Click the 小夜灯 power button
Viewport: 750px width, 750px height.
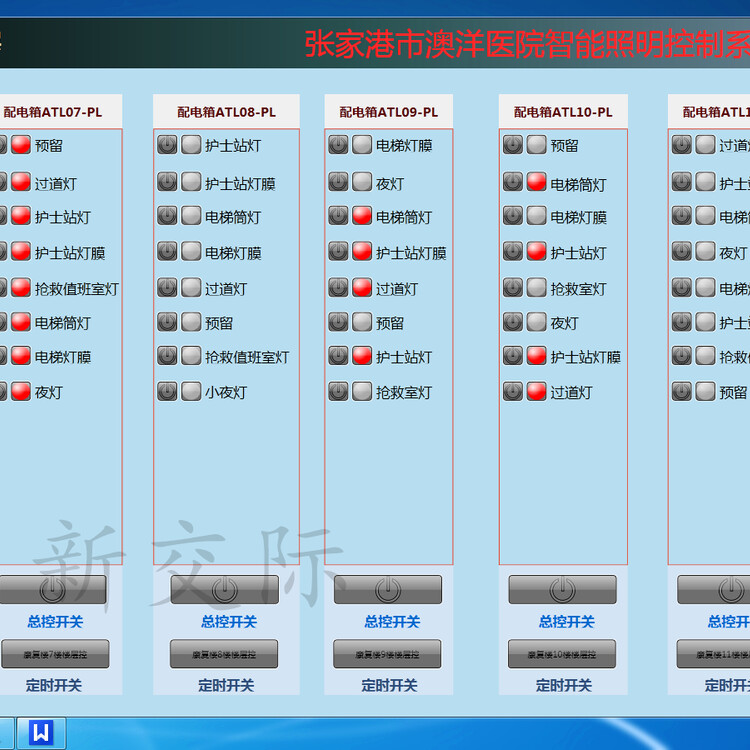tap(167, 391)
